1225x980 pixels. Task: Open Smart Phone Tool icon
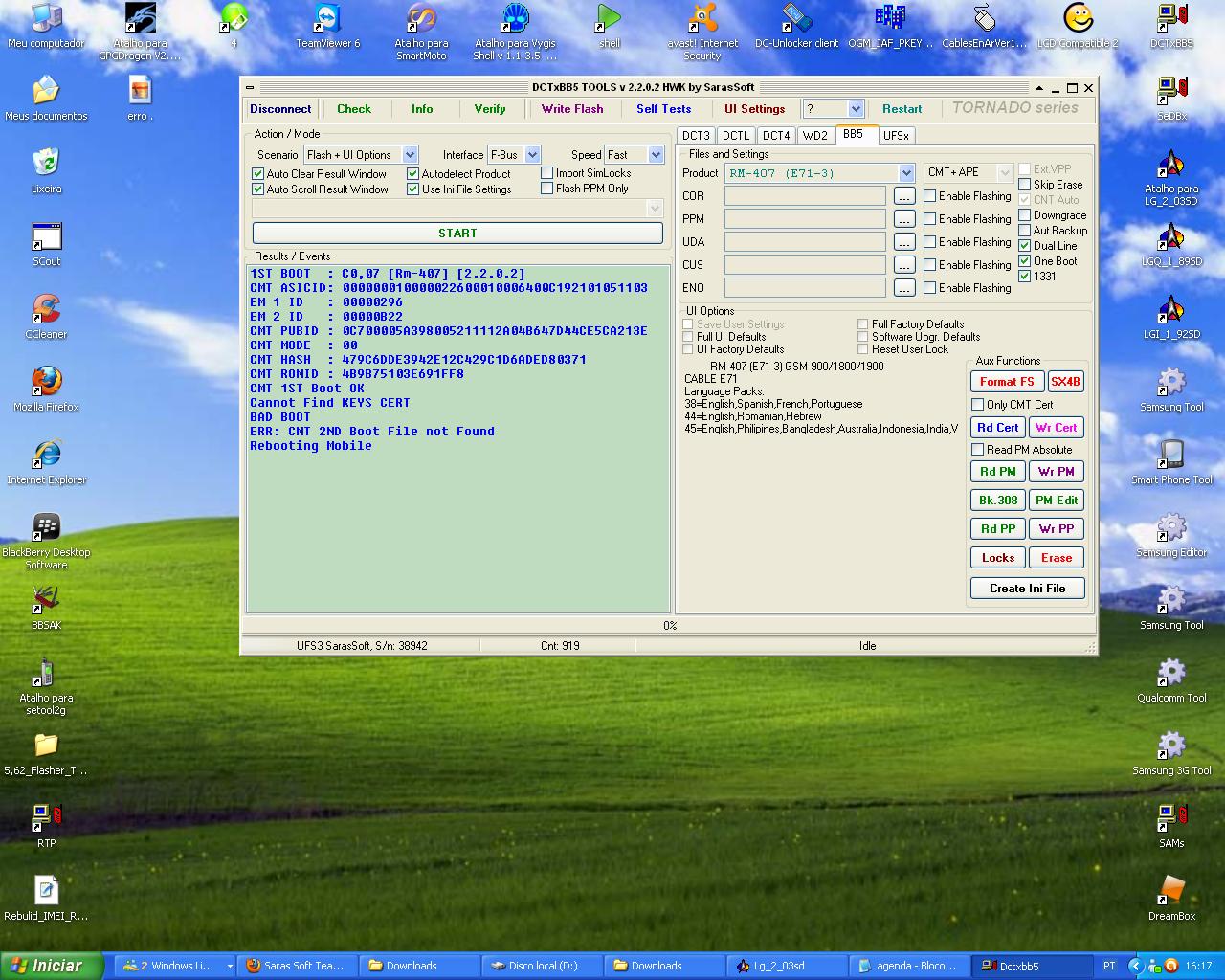[x=1171, y=462]
